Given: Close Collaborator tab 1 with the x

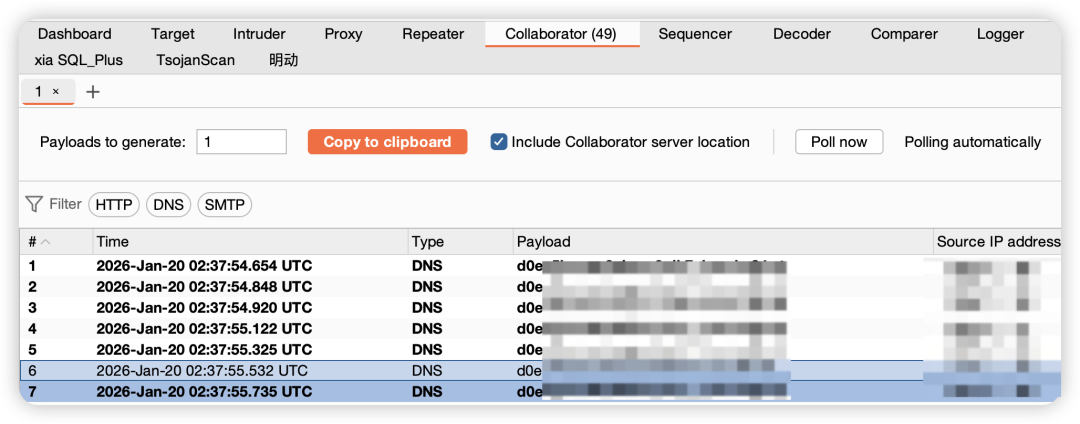Looking at the screenshot, I should pyautogui.click(x=56, y=92).
